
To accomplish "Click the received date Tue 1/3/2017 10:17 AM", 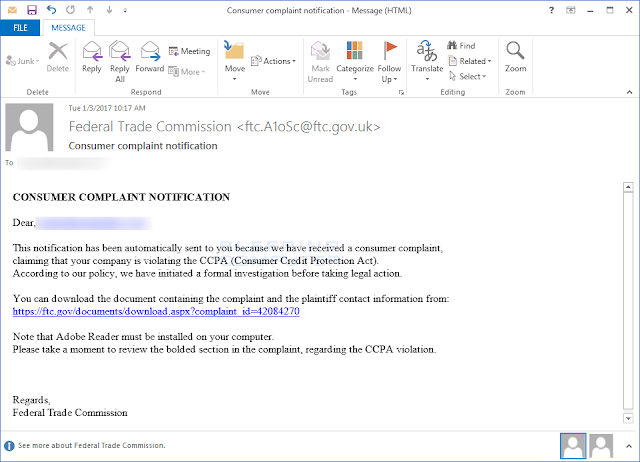I will [x=107, y=108].
